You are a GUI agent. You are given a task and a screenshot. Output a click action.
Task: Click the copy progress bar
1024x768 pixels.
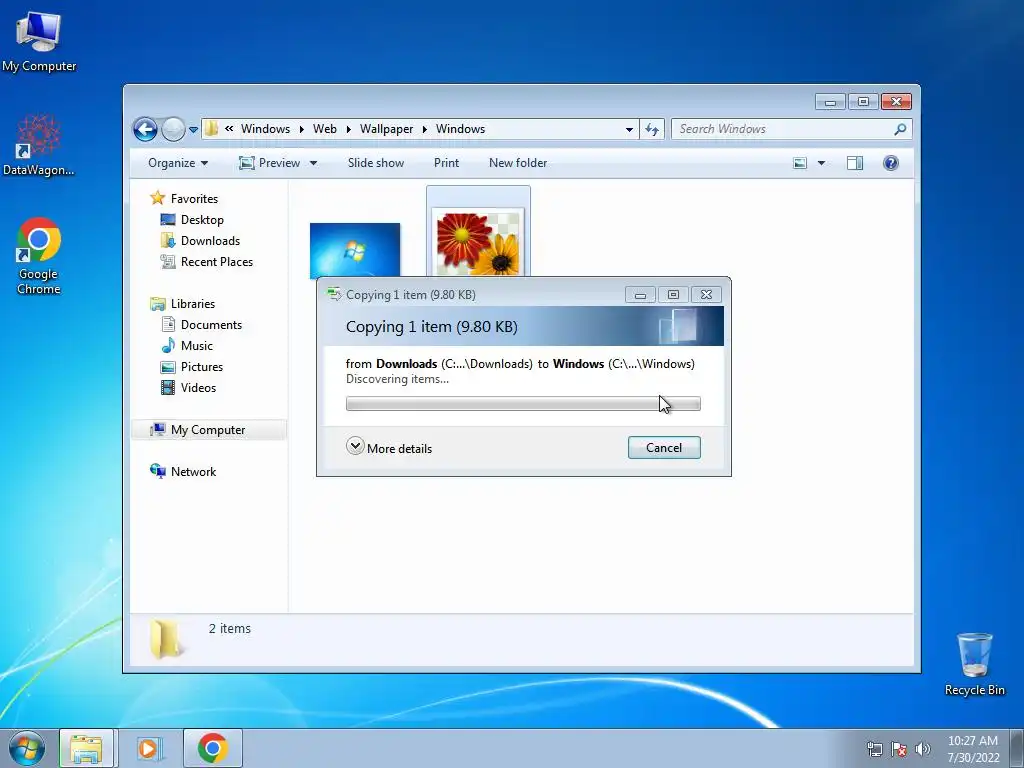(523, 404)
